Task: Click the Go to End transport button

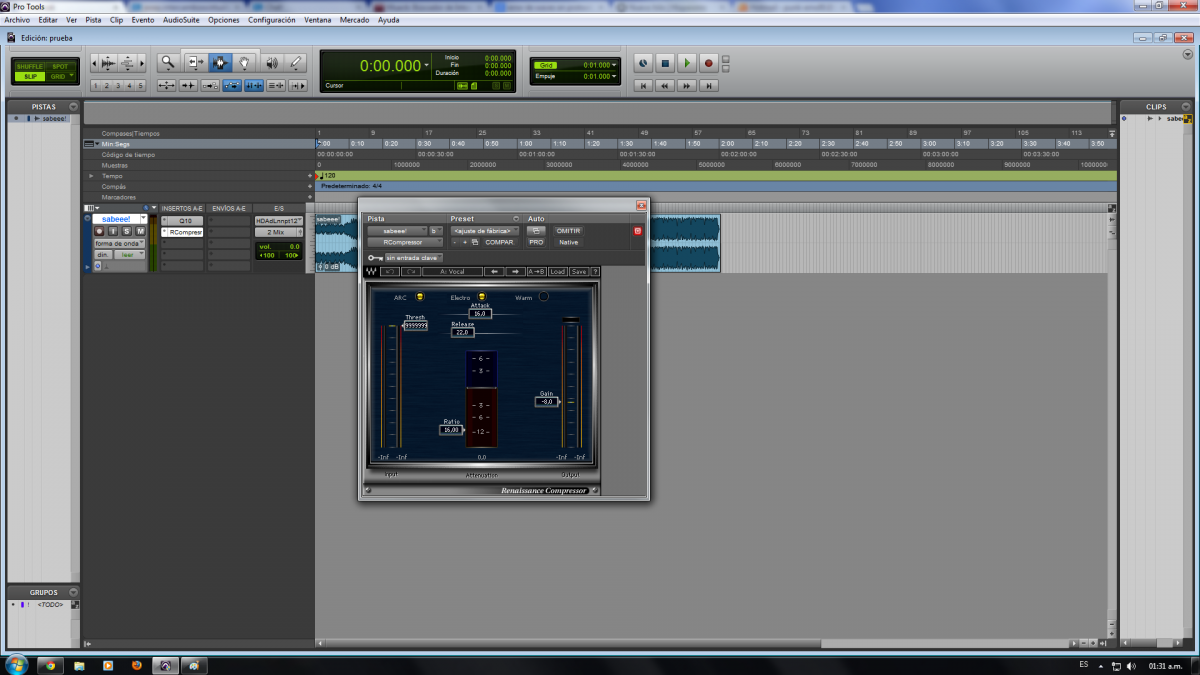Action: pyautogui.click(x=709, y=86)
